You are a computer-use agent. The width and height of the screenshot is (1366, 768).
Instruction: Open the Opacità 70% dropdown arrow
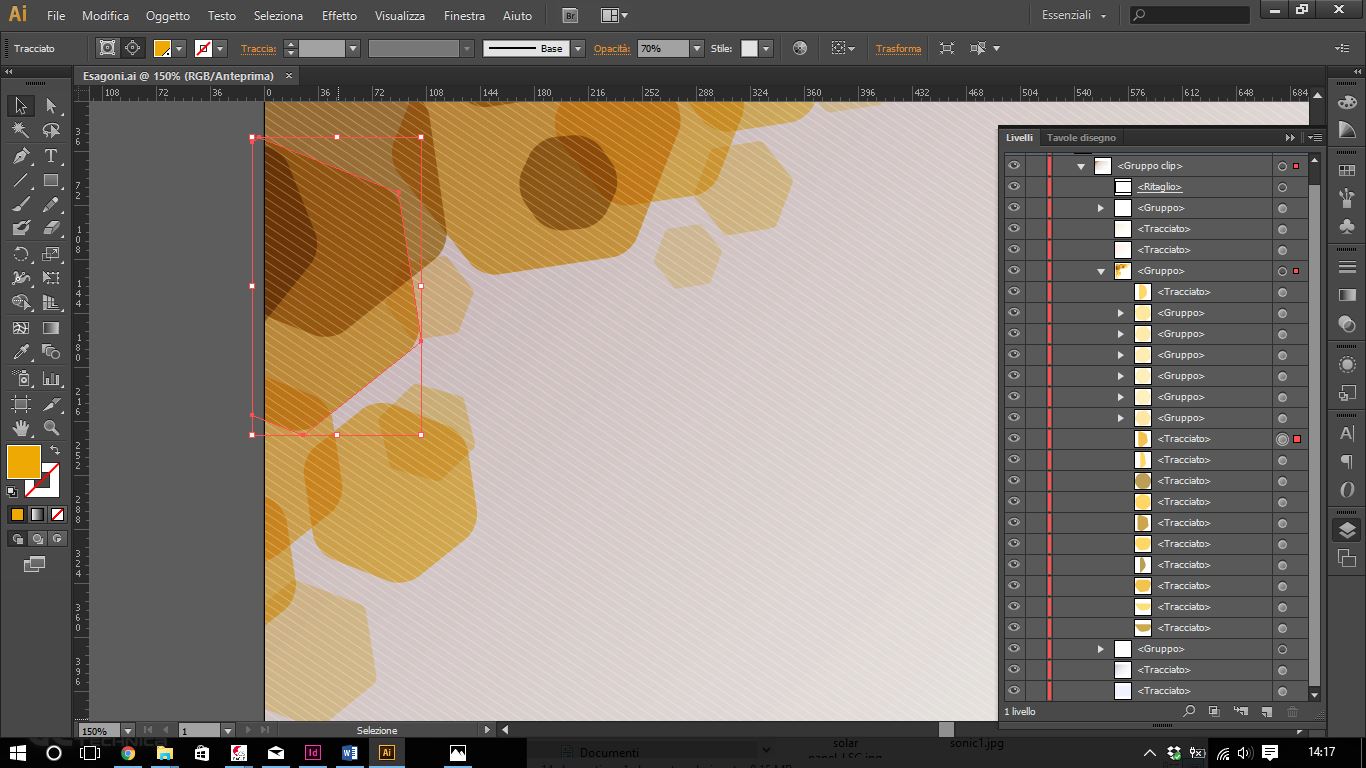click(x=697, y=48)
